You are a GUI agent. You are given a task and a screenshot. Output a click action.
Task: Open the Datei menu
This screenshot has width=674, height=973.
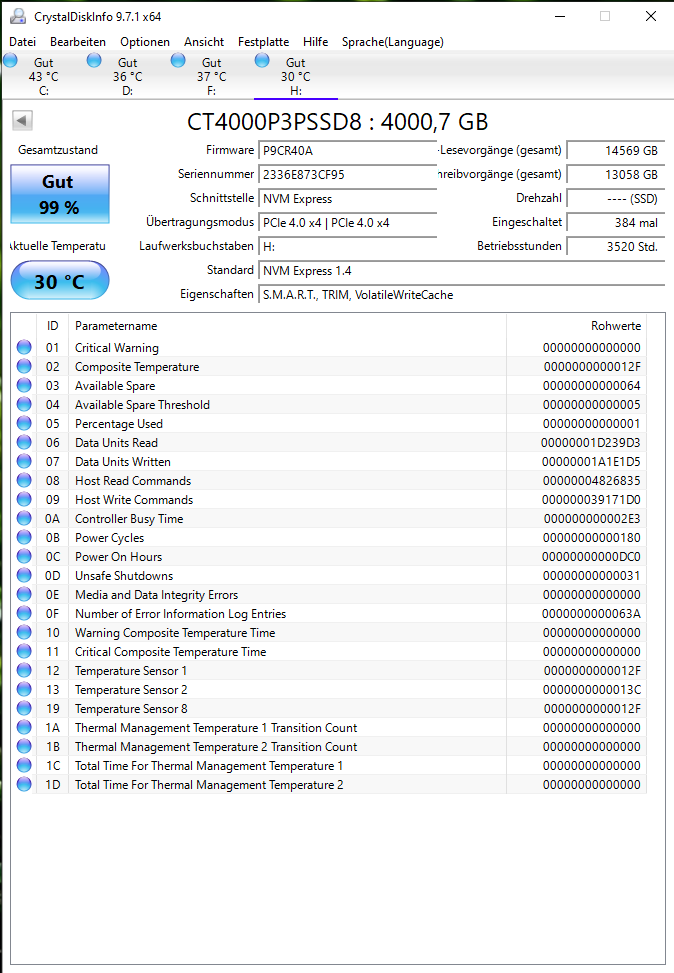[22, 42]
